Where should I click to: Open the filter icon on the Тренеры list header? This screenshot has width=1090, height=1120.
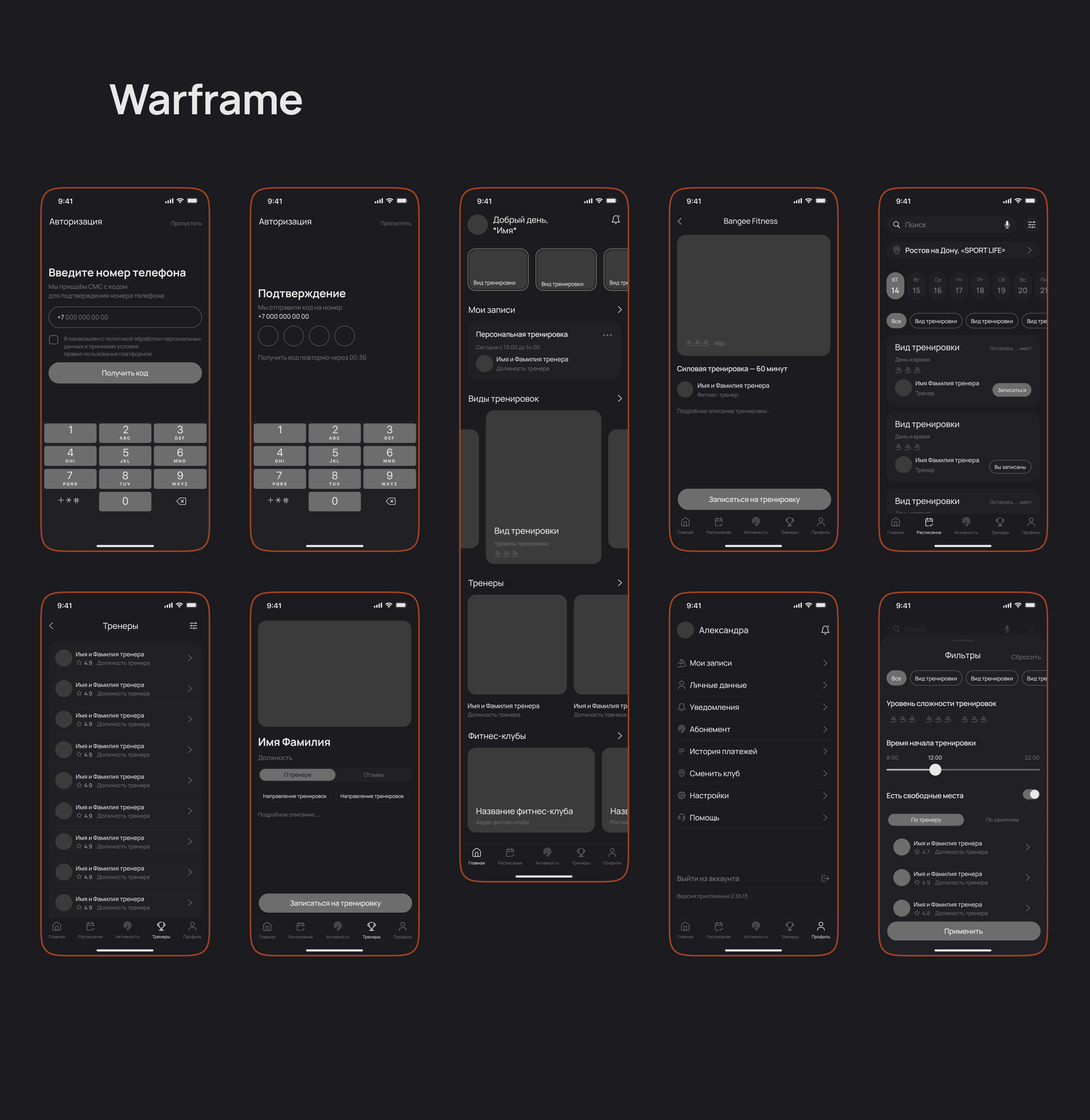[x=193, y=626]
